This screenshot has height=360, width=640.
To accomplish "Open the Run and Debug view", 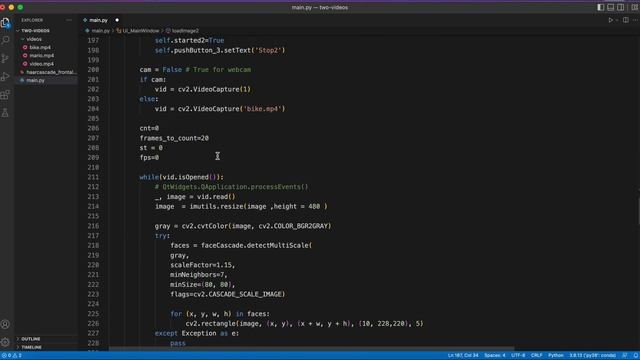I will pos(5,76).
